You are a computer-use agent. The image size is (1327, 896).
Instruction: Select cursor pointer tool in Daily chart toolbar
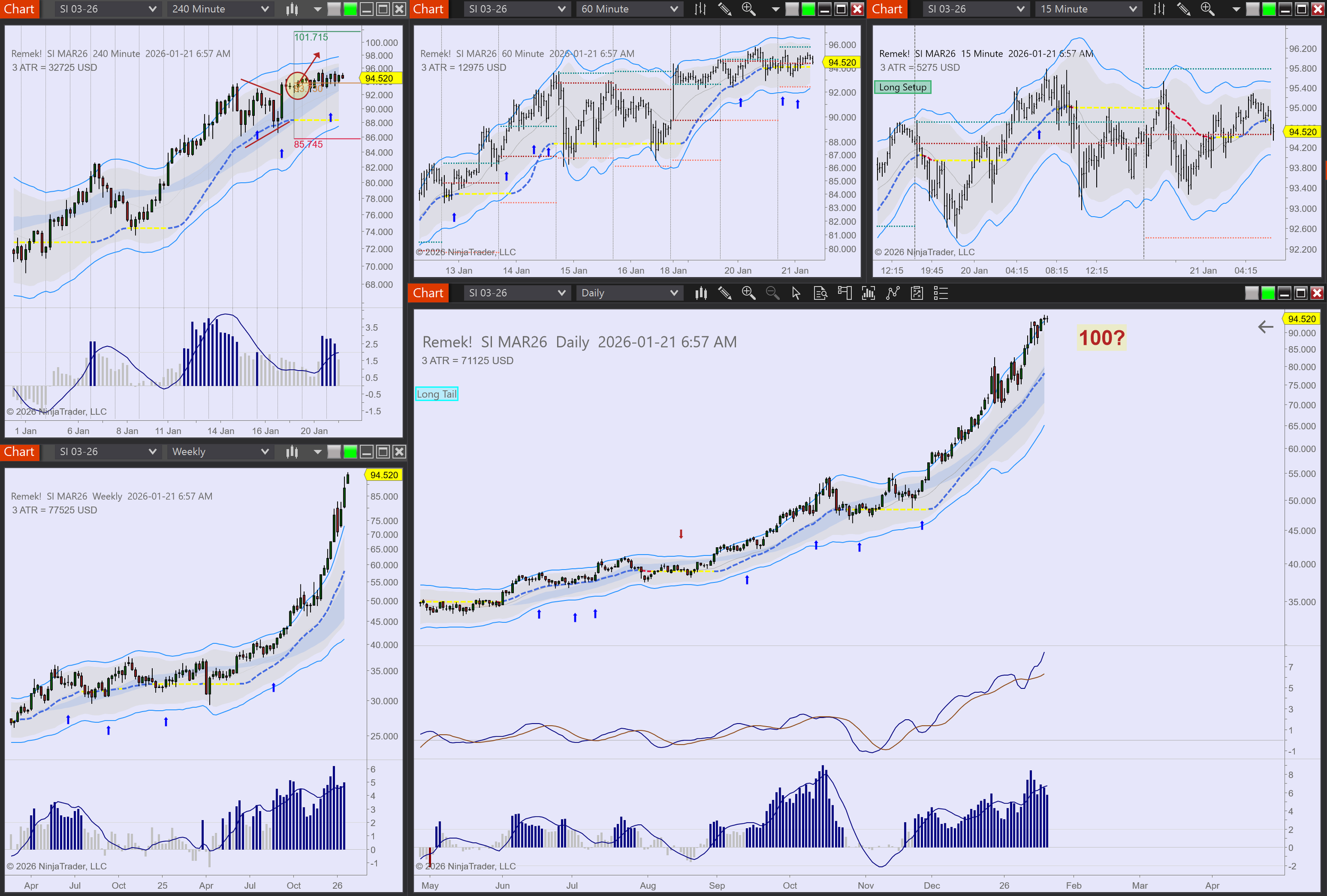[796, 293]
